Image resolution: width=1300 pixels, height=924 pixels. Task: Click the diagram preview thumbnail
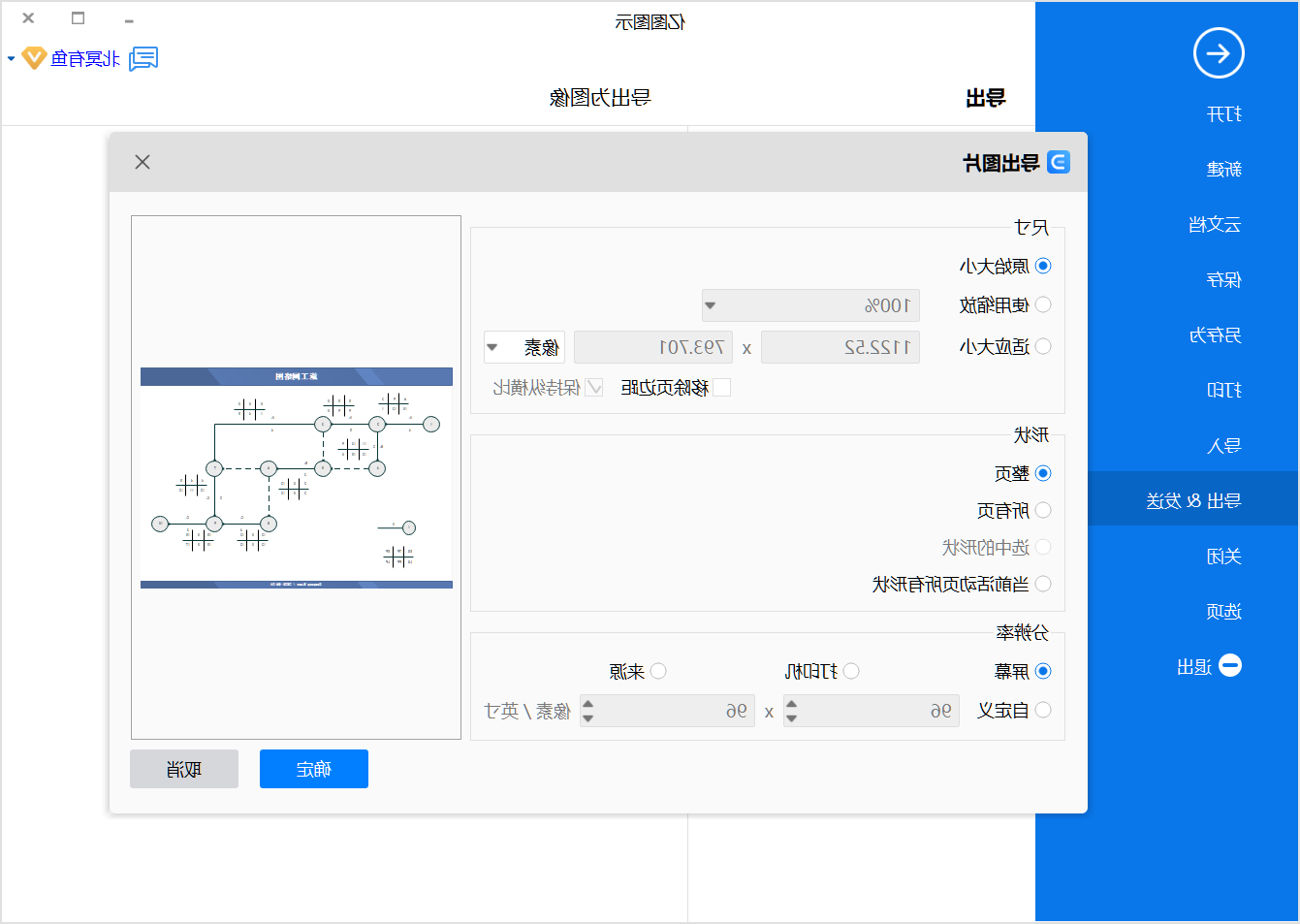297,478
